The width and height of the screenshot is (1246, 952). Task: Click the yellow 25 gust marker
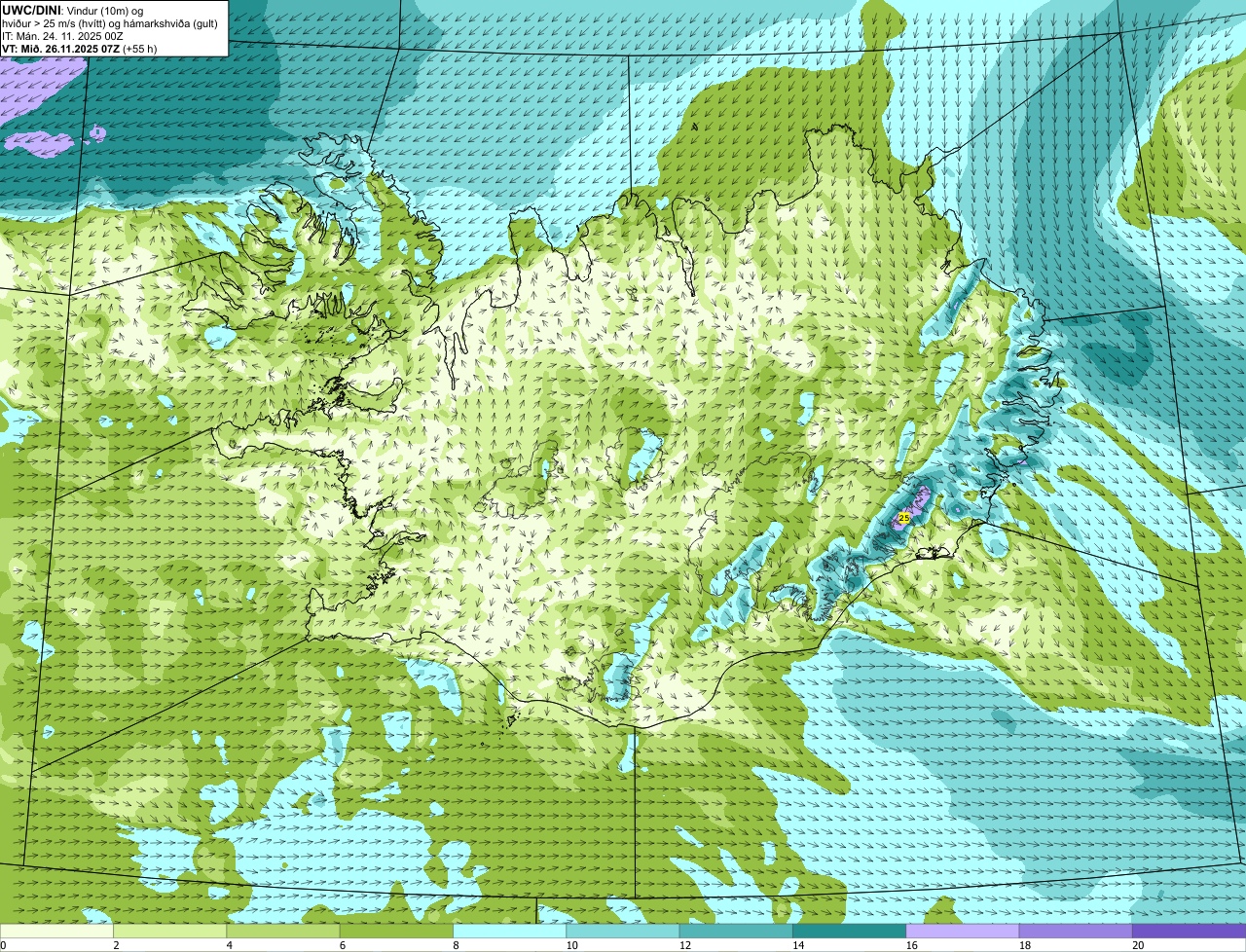(x=904, y=518)
